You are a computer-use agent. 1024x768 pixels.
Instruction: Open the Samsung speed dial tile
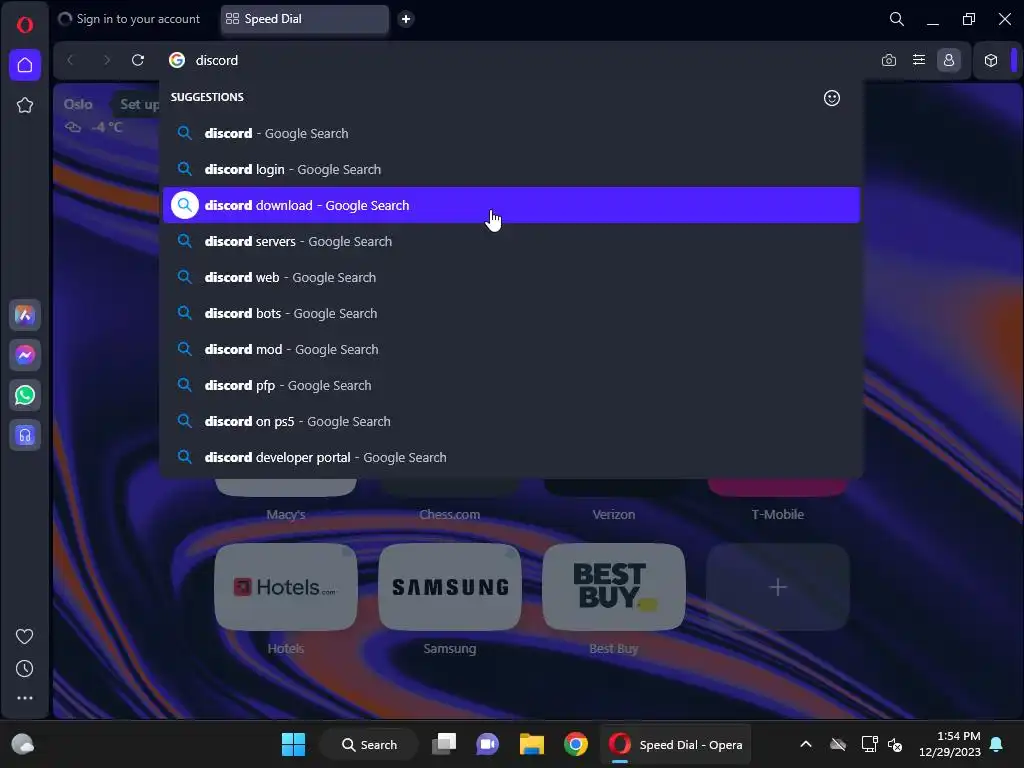pyautogui.click(x=450, y=586)
